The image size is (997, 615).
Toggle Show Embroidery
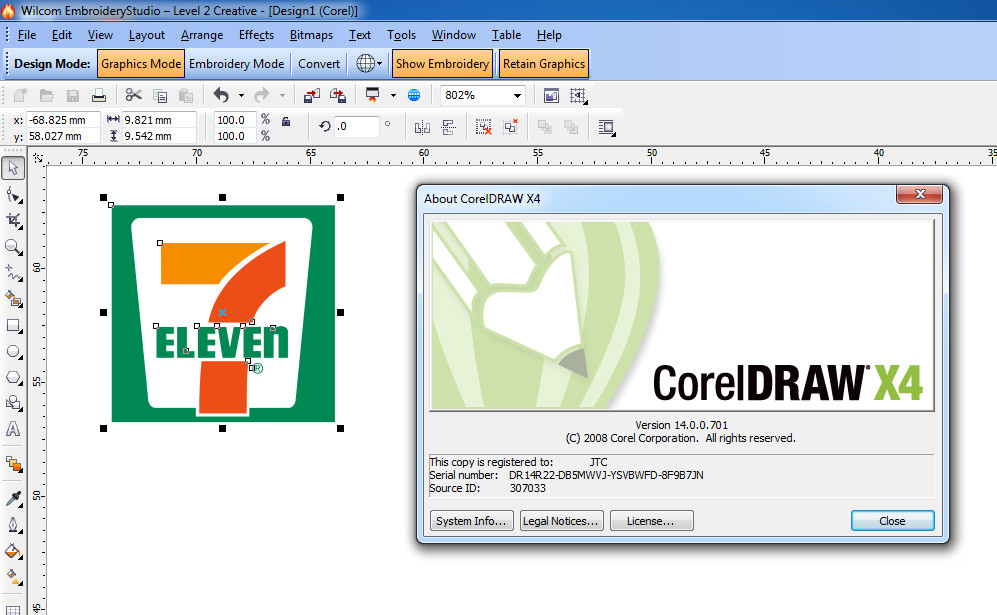coord(443,64)
